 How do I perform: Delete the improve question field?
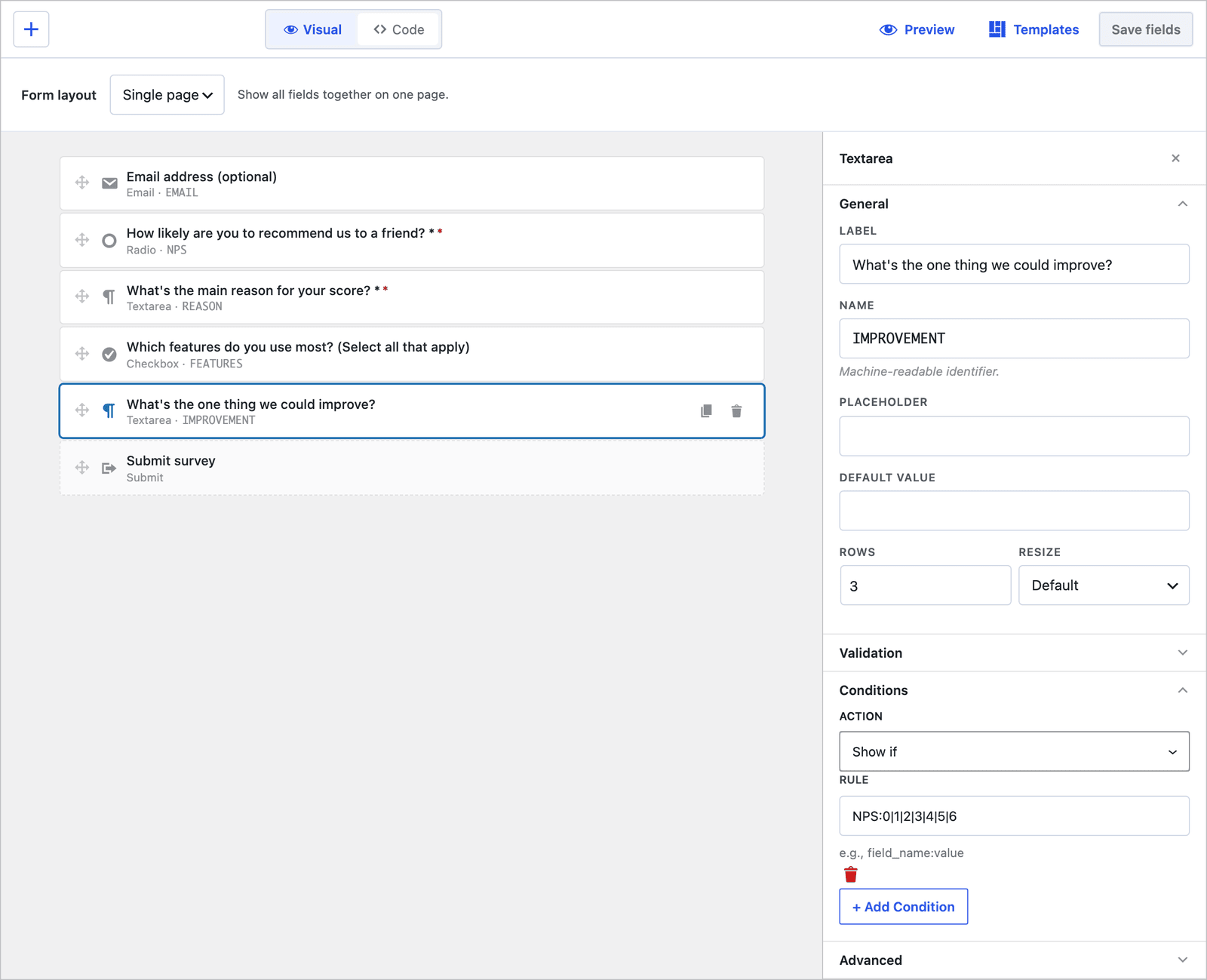(736, 411)
